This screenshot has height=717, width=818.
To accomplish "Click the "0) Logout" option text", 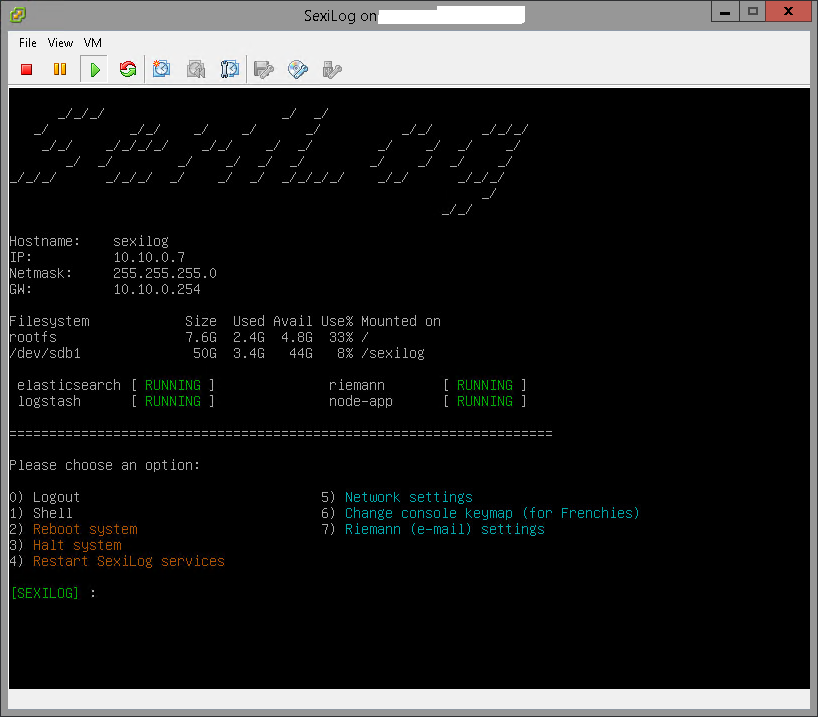I will 45,497.
